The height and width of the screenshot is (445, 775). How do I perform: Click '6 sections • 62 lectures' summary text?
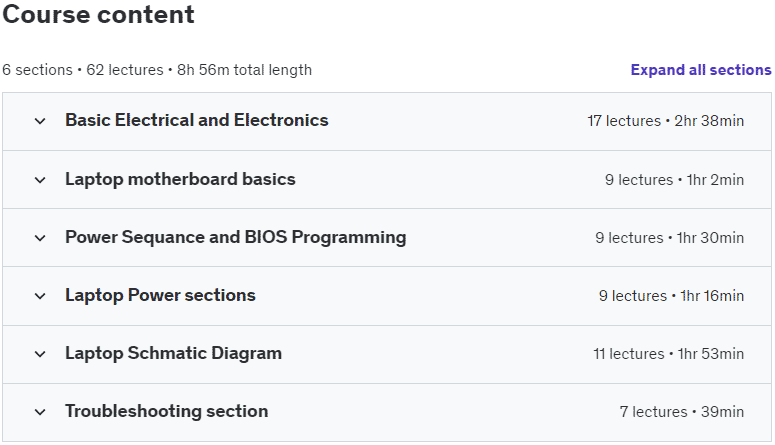[x=83, y=70]
